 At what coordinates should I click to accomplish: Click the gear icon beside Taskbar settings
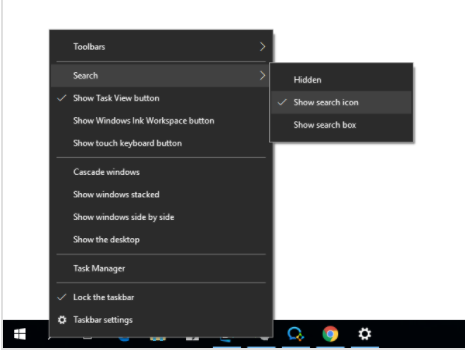[62, 320]
